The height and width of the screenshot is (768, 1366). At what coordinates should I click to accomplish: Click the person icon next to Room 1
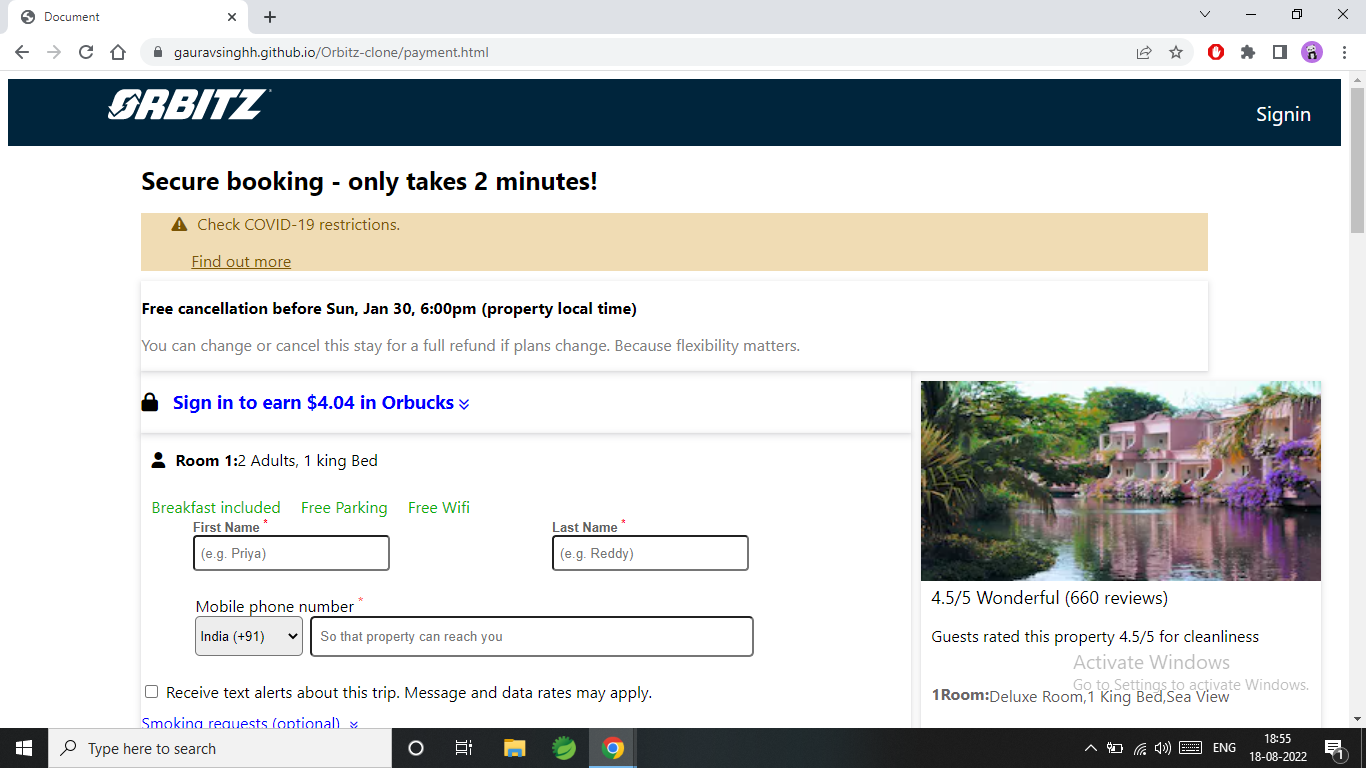click(x=158, y=460)
